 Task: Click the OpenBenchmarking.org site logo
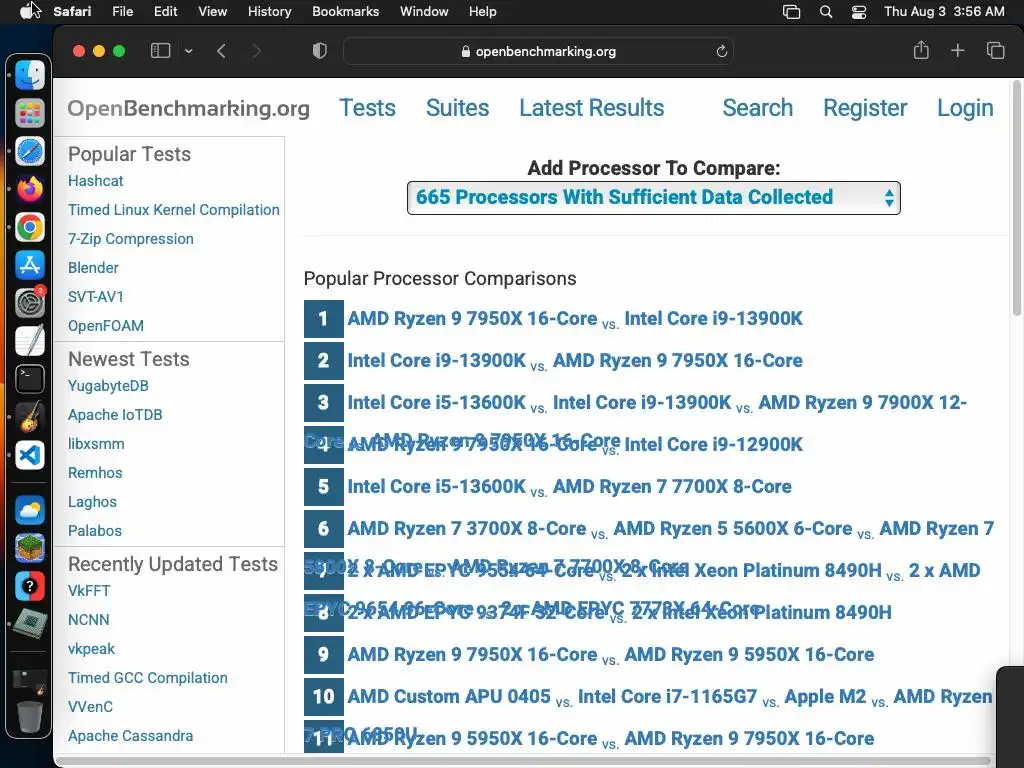click(189, 108)
